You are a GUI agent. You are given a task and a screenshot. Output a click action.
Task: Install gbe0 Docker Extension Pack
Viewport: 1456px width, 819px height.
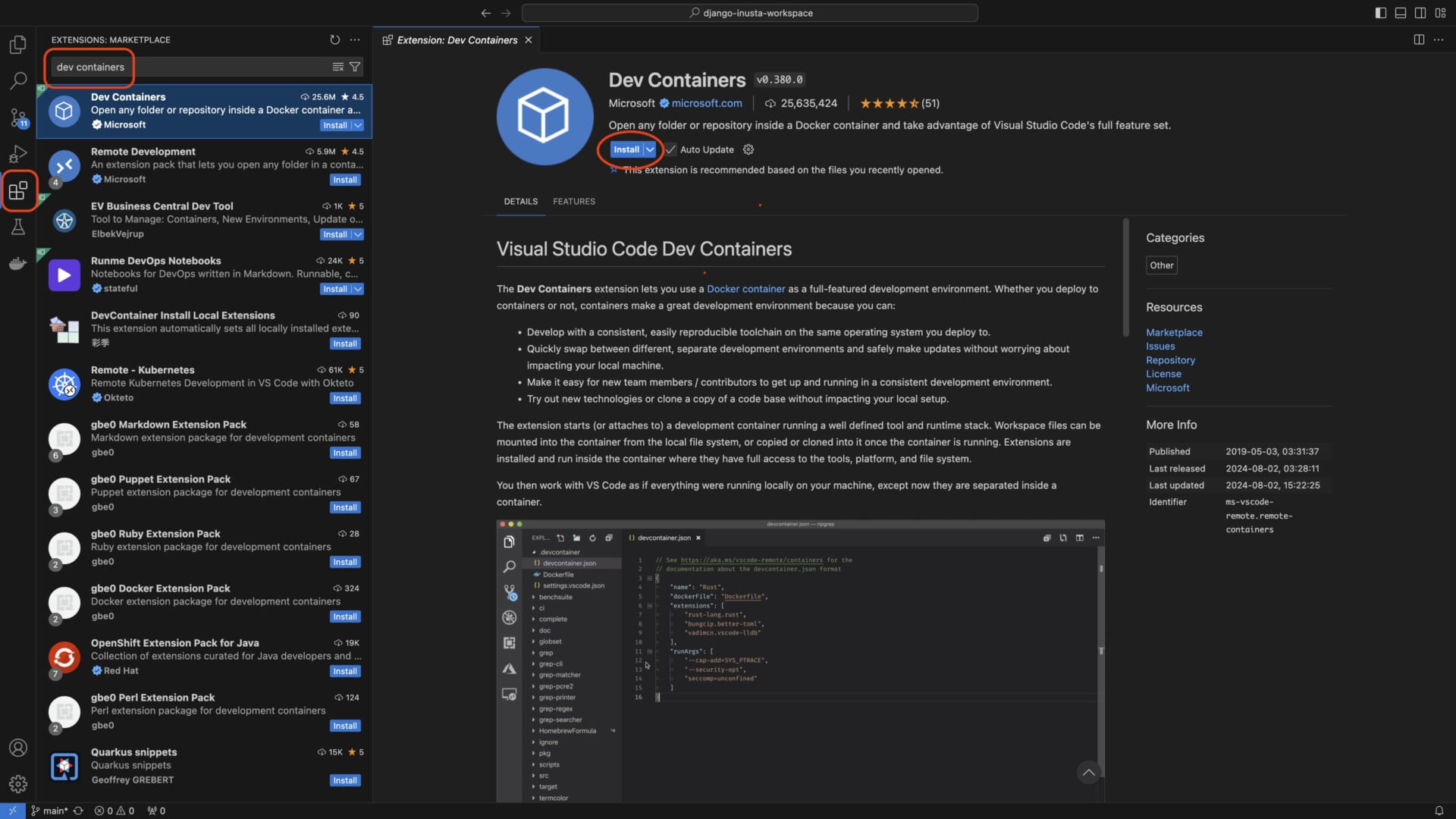point(345,617)
